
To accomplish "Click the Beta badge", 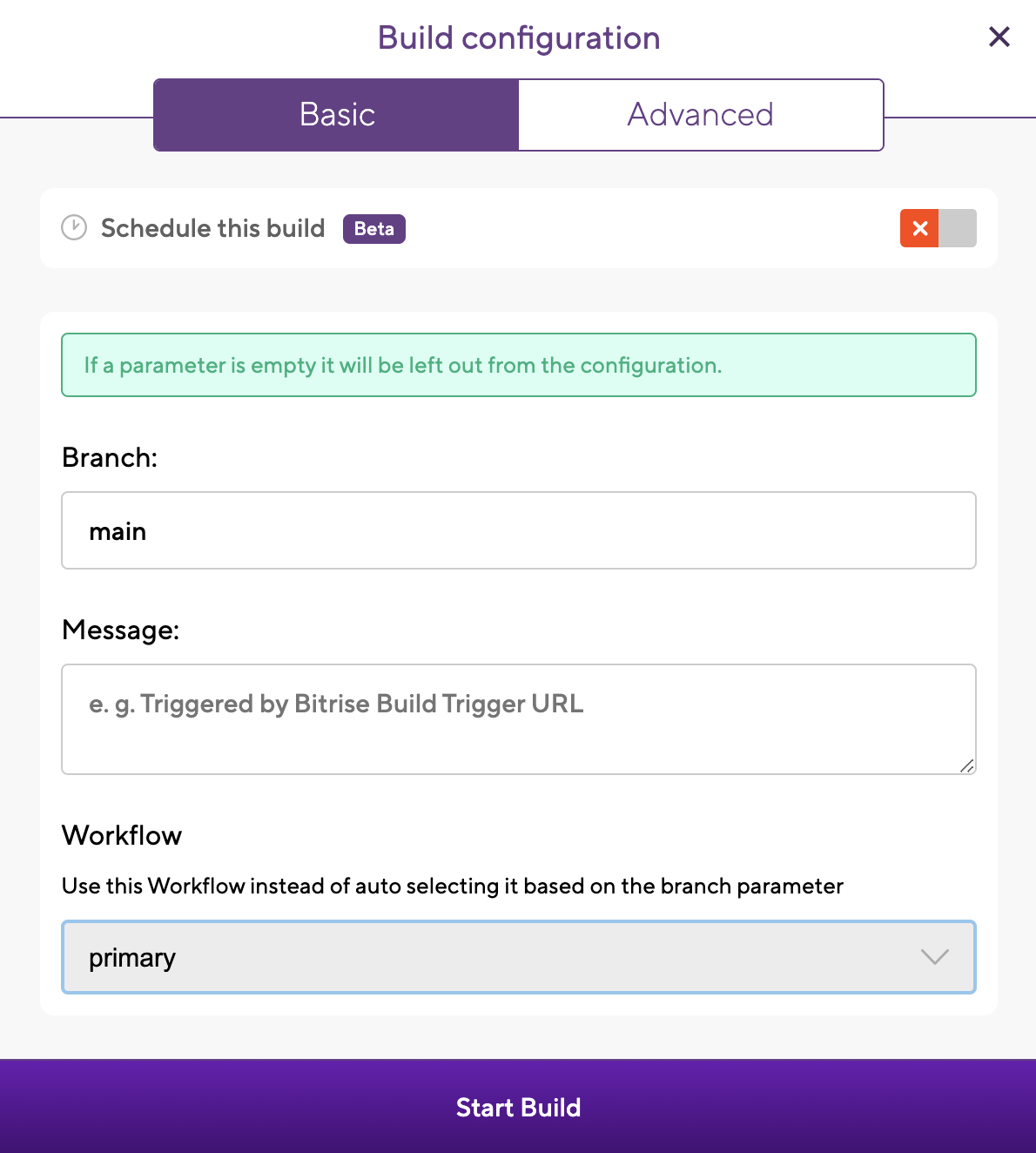I will (373, 229).
